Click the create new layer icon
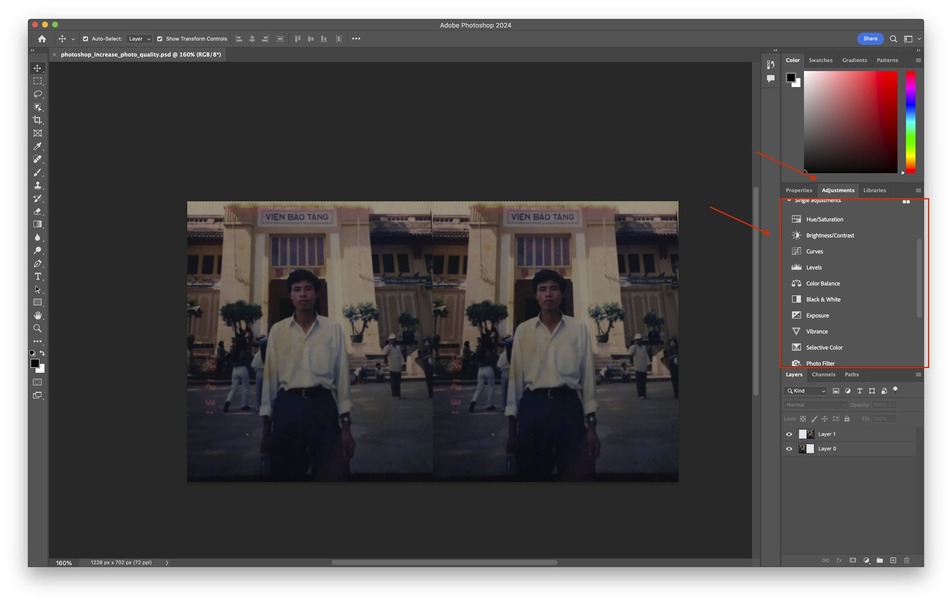 click(893, 560)
